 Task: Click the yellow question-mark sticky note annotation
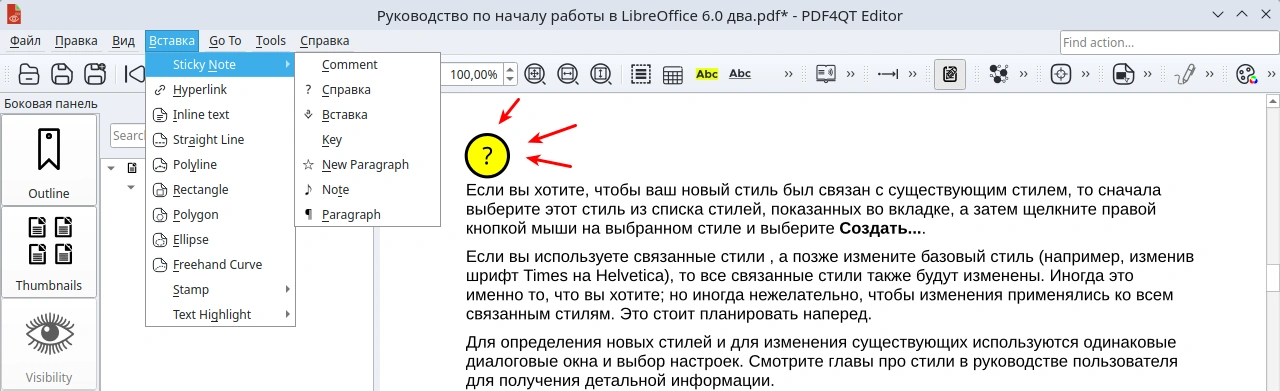487,155
